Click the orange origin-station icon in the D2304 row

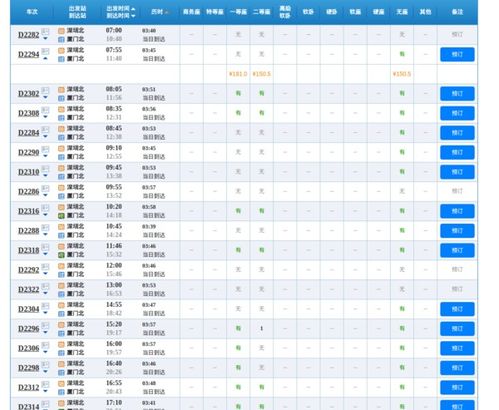coord(61,305)
